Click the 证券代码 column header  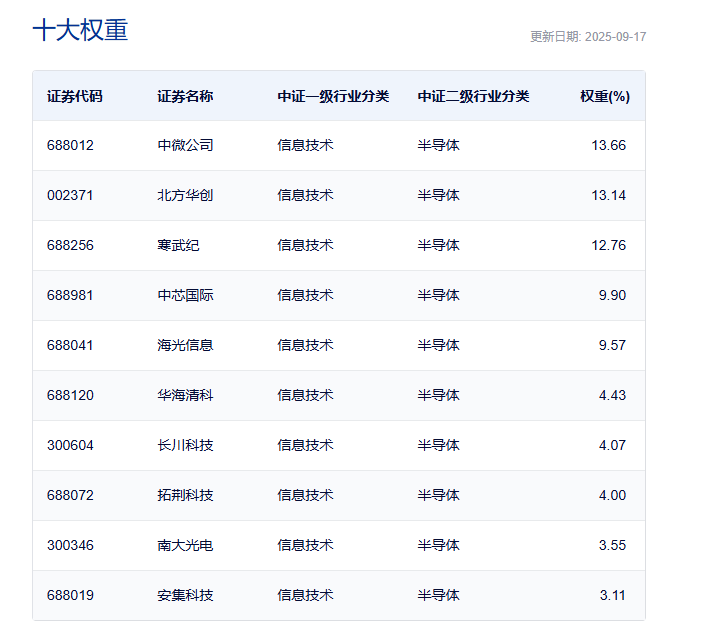point(75,97)
